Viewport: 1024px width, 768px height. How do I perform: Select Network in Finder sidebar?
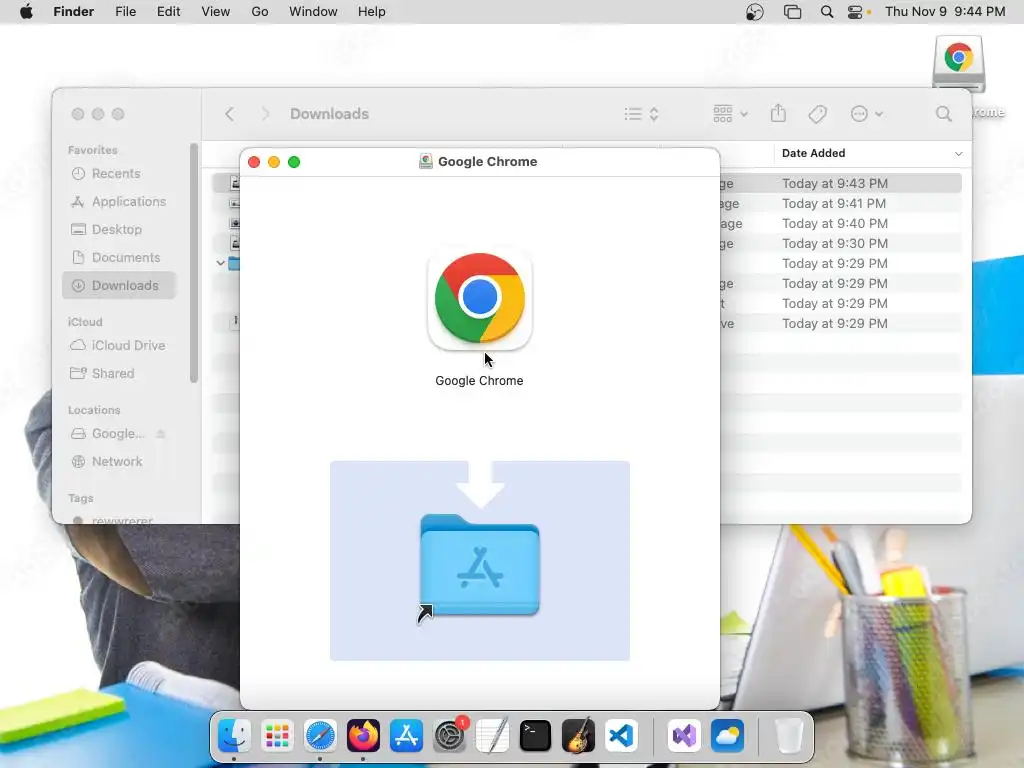click(x=117, y=462)
